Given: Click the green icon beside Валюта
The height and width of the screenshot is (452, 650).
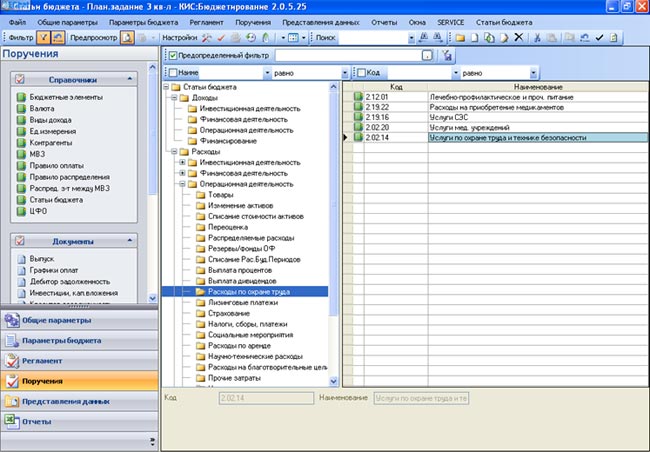Looking at the screenshot, I should 19,108.
